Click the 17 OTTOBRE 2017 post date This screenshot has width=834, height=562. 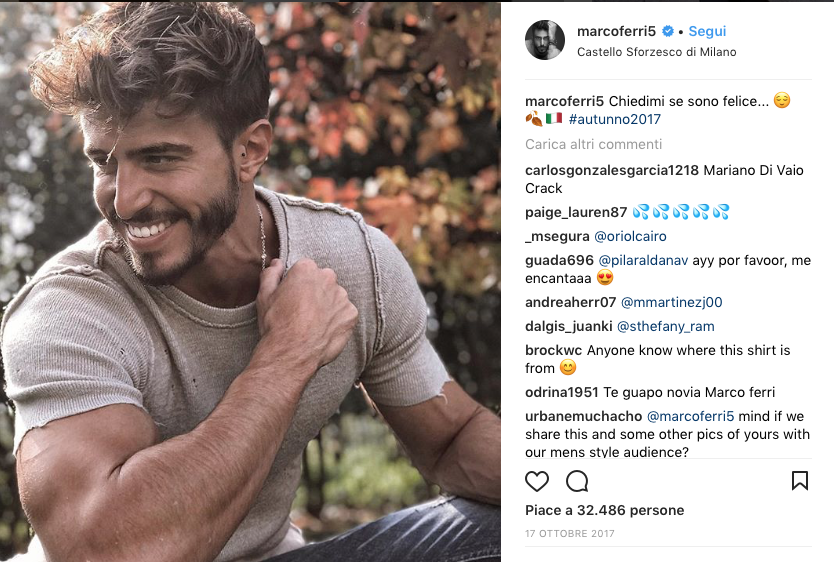point(569,534)
